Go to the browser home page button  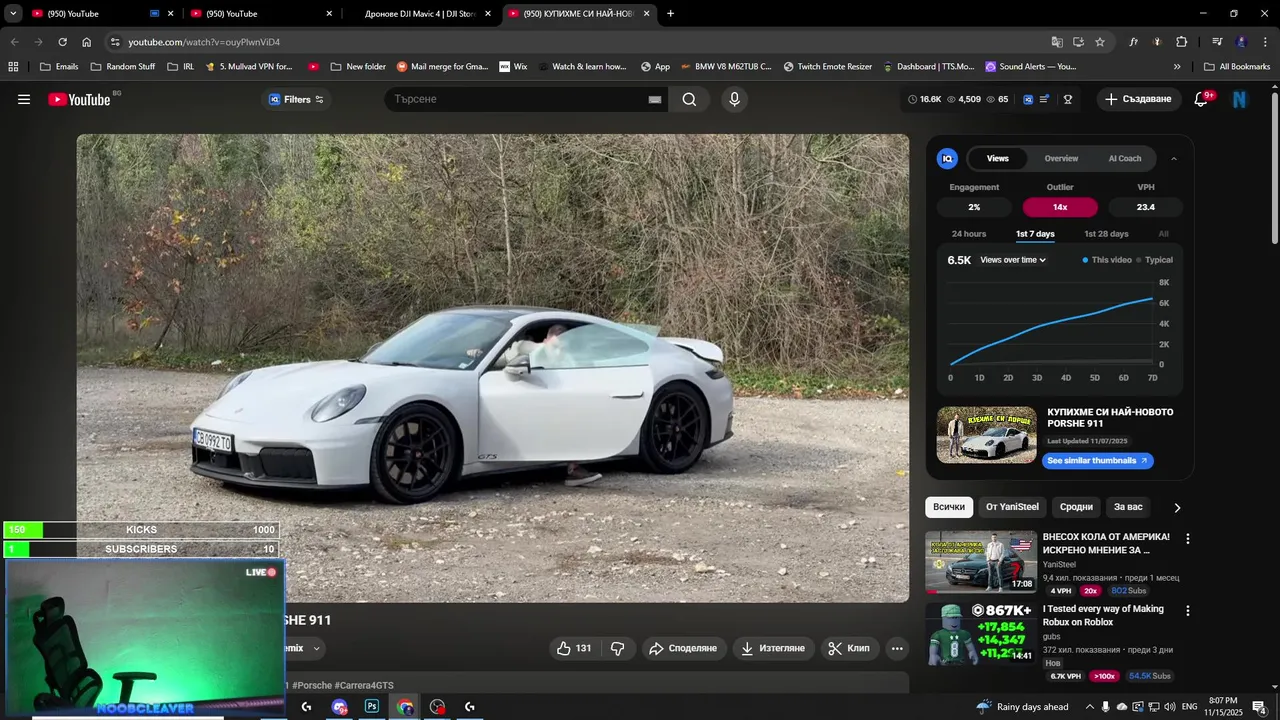point(87,42)
